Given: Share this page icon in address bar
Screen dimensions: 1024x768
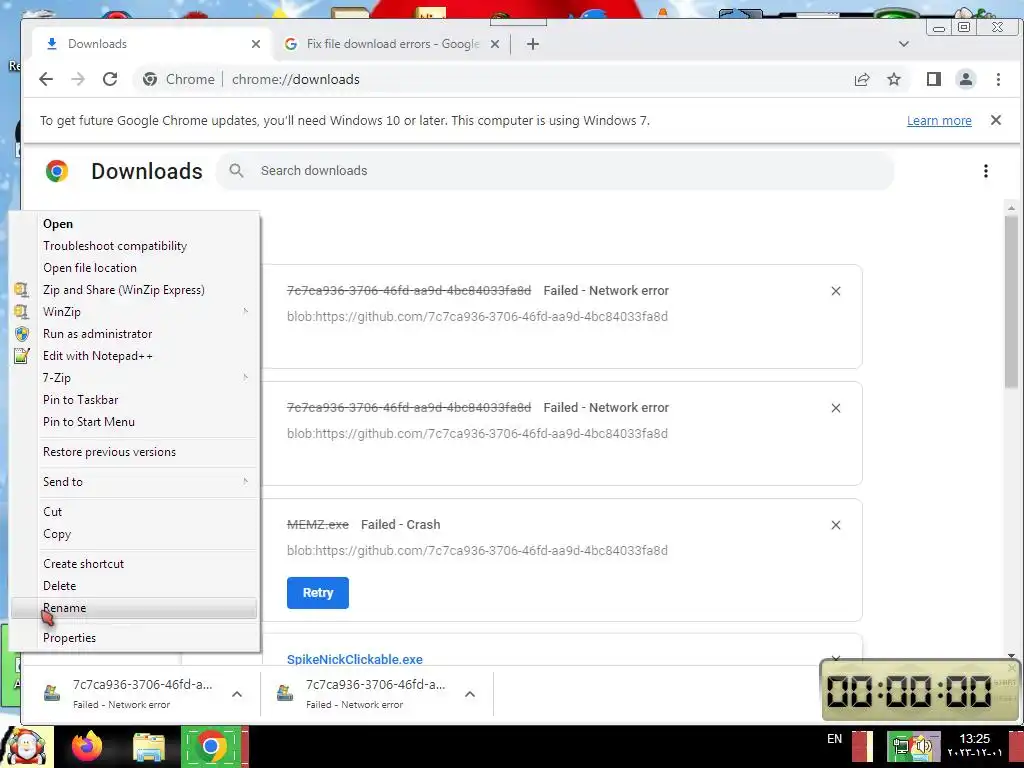Looking at the screenshot, I should (861, 79).
